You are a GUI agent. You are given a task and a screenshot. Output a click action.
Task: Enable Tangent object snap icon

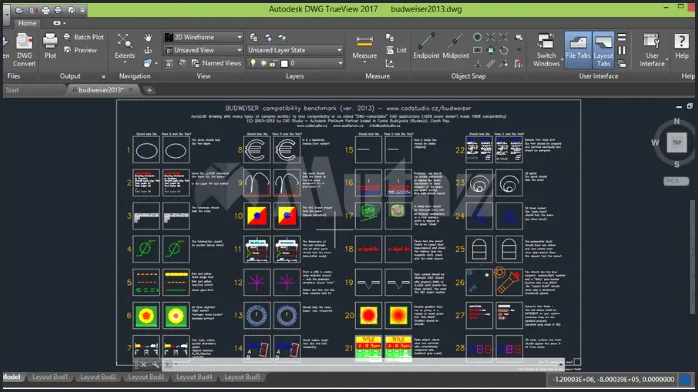click(503, 50)
